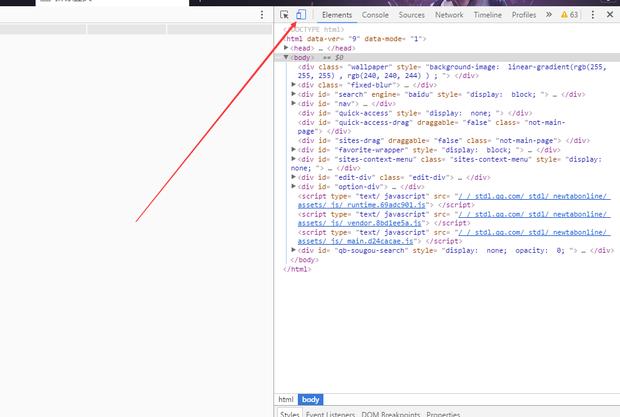This screenshot has height=417, width=620.
Task: Activate the inspect element picker icon
Action: [x=285, y=15]
